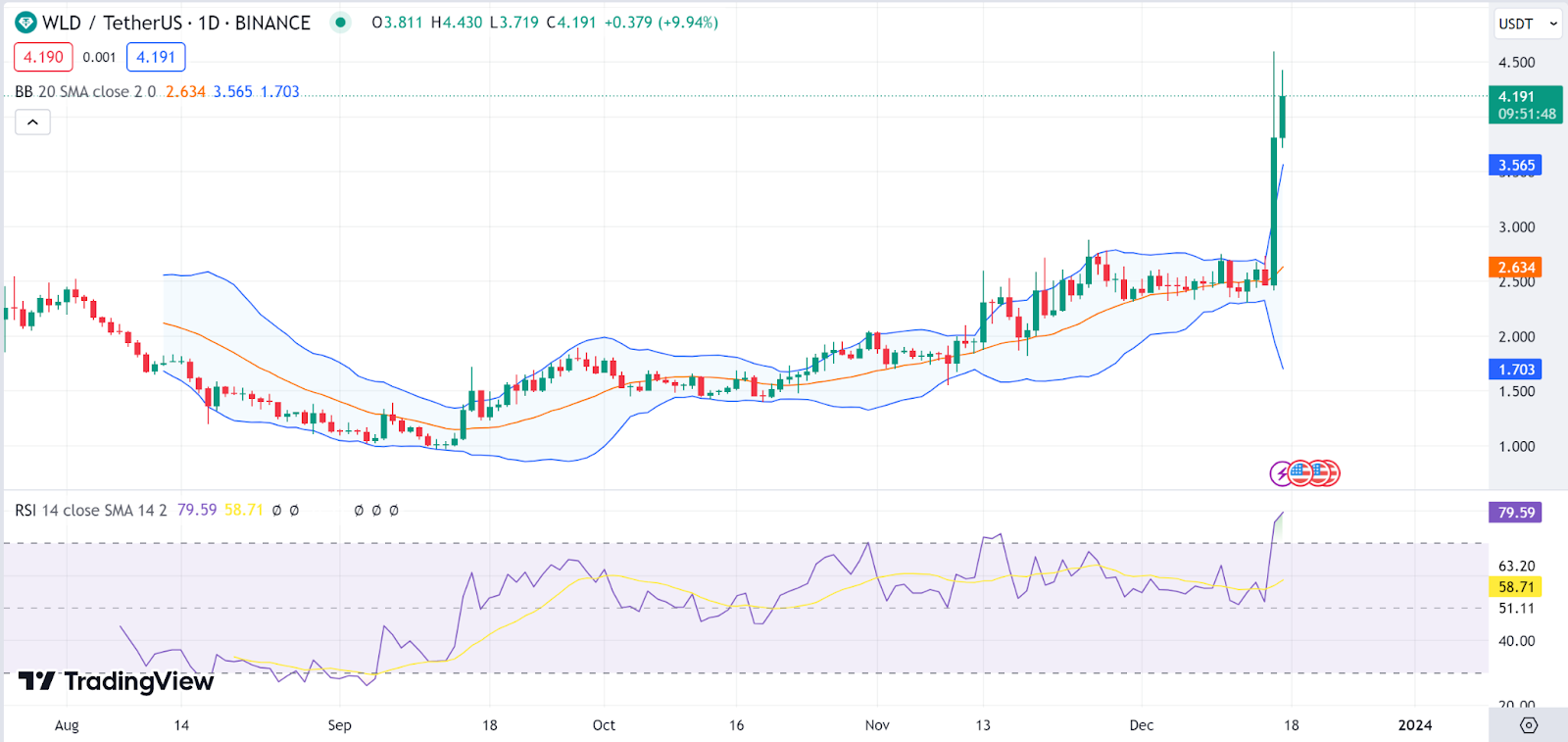1568x742 pixels.
Task: Click the 2024 label on time axis
Action: (x=1414, y=725)
